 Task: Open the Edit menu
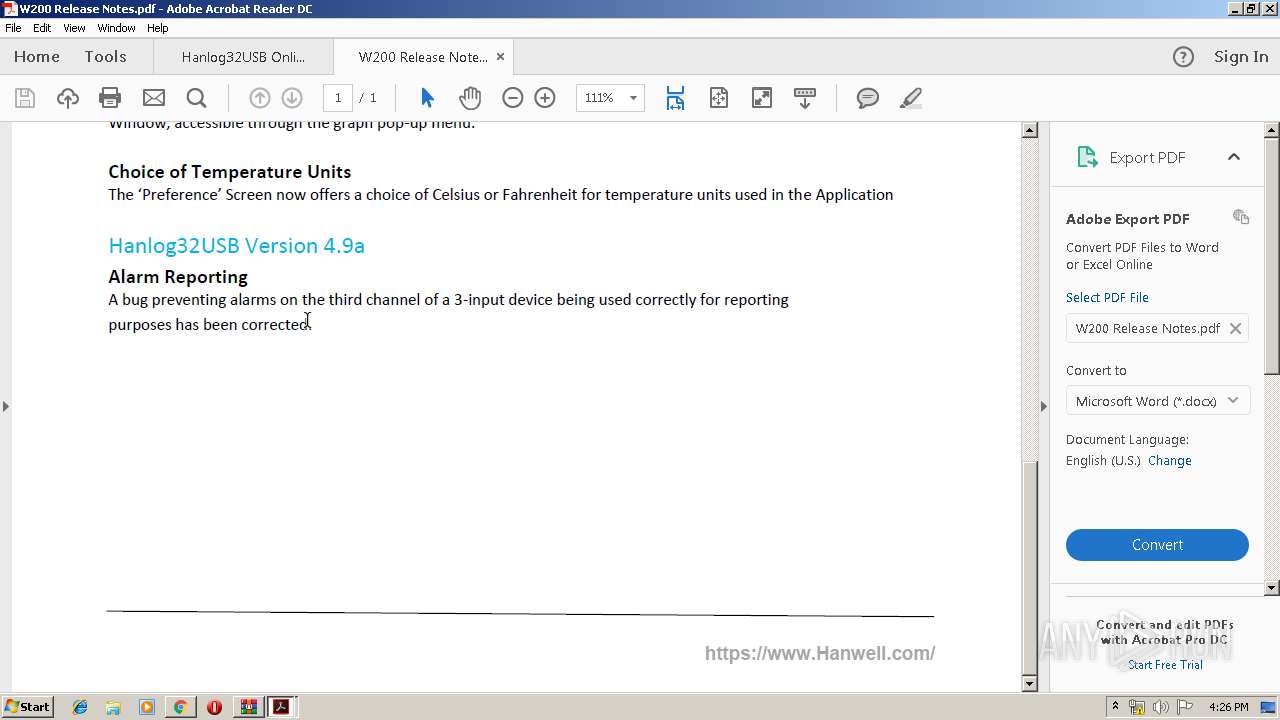(42, 28)
